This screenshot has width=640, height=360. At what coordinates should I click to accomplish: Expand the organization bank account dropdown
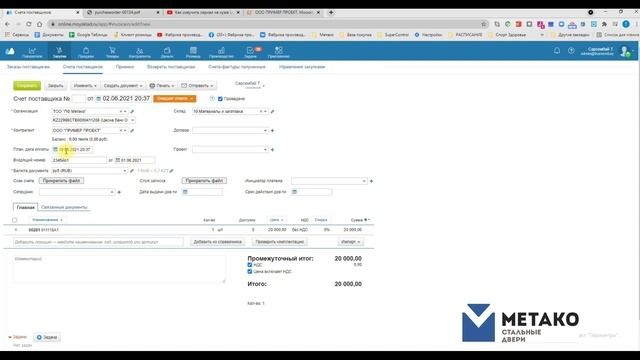tap(132, 120)
